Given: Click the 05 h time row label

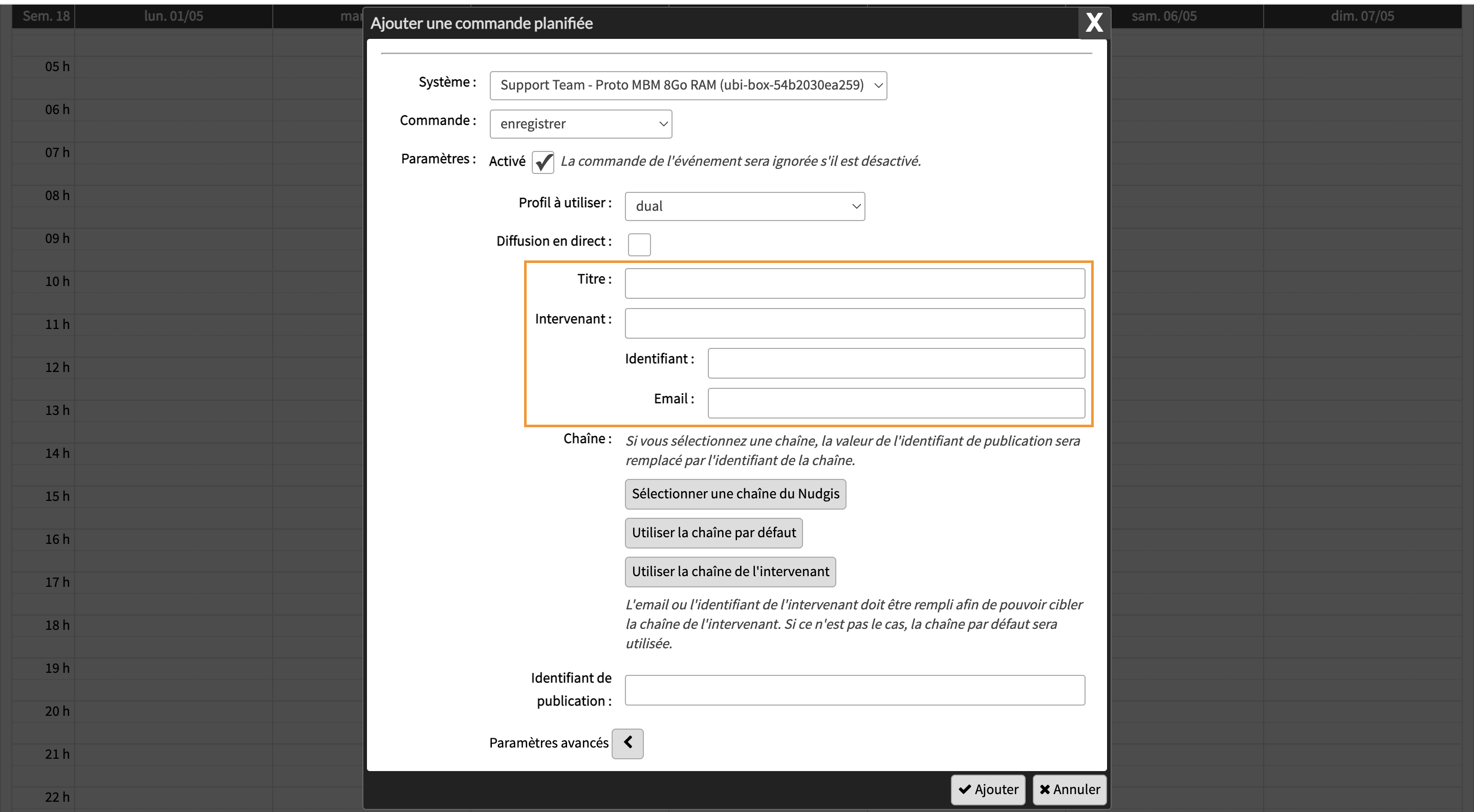Looking at the screenshot, I should [x=57, y=67].
